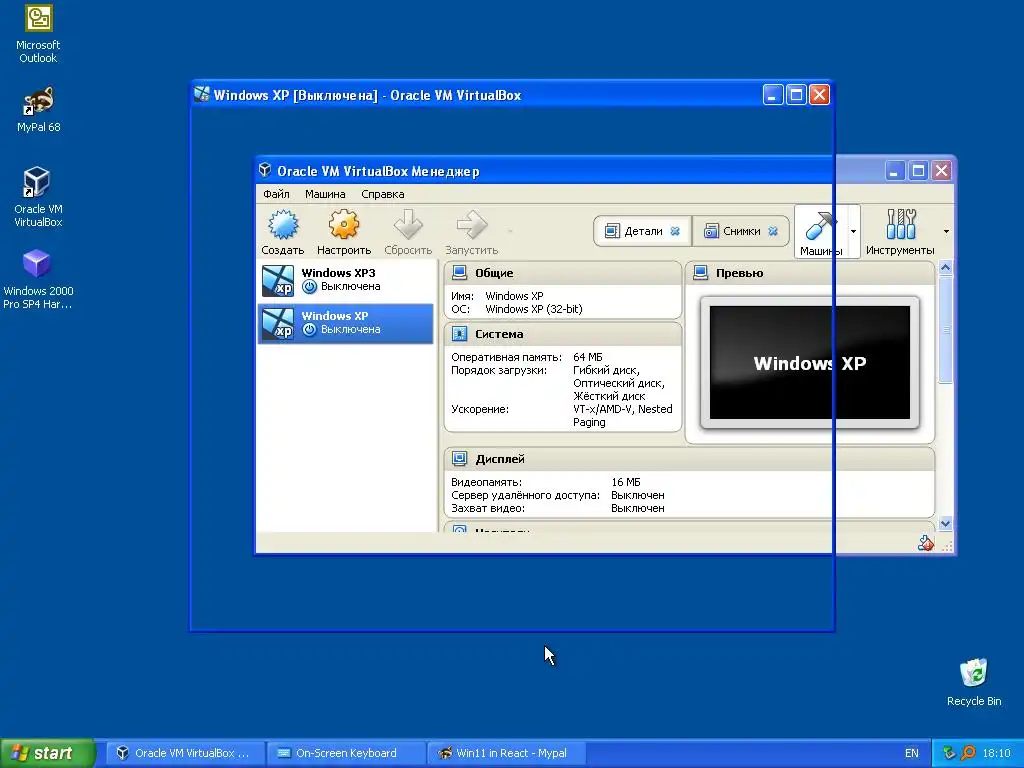Click the EN language indicator
The height and width of the screenshot is (768, 1024).
(x=912, y=753)
